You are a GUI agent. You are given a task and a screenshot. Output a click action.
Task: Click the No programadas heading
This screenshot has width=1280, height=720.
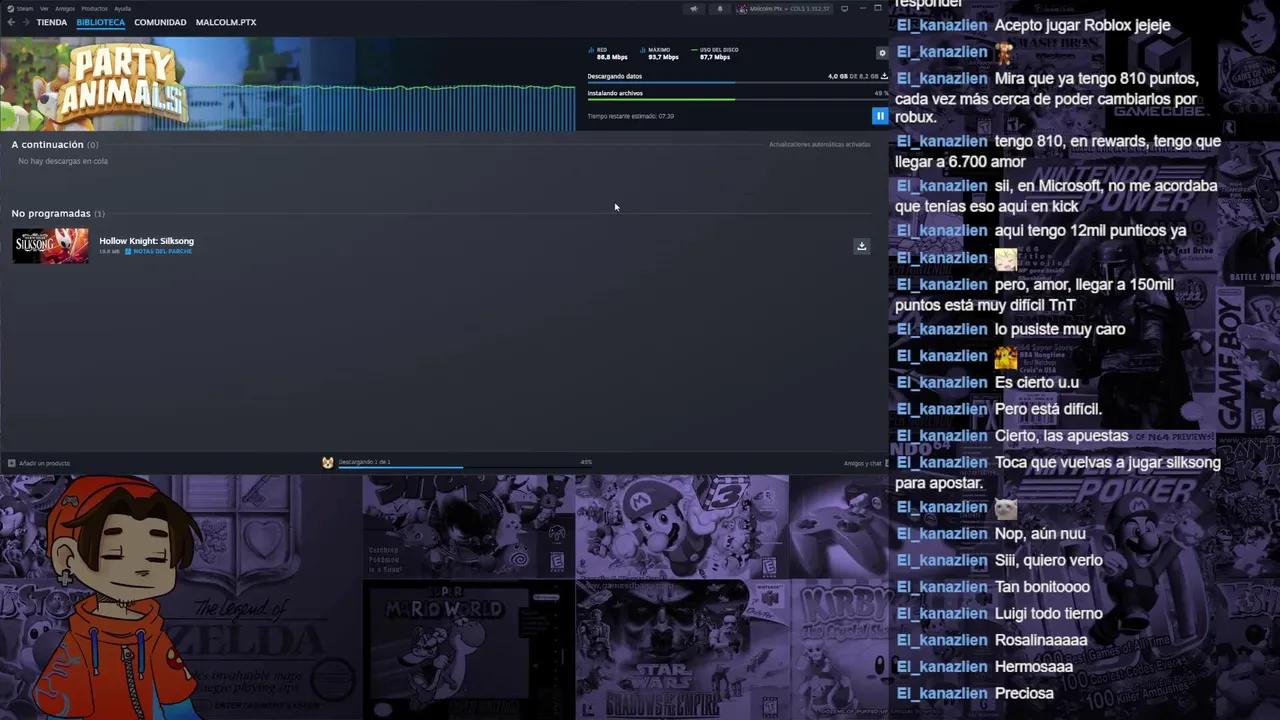coord(51,214)
